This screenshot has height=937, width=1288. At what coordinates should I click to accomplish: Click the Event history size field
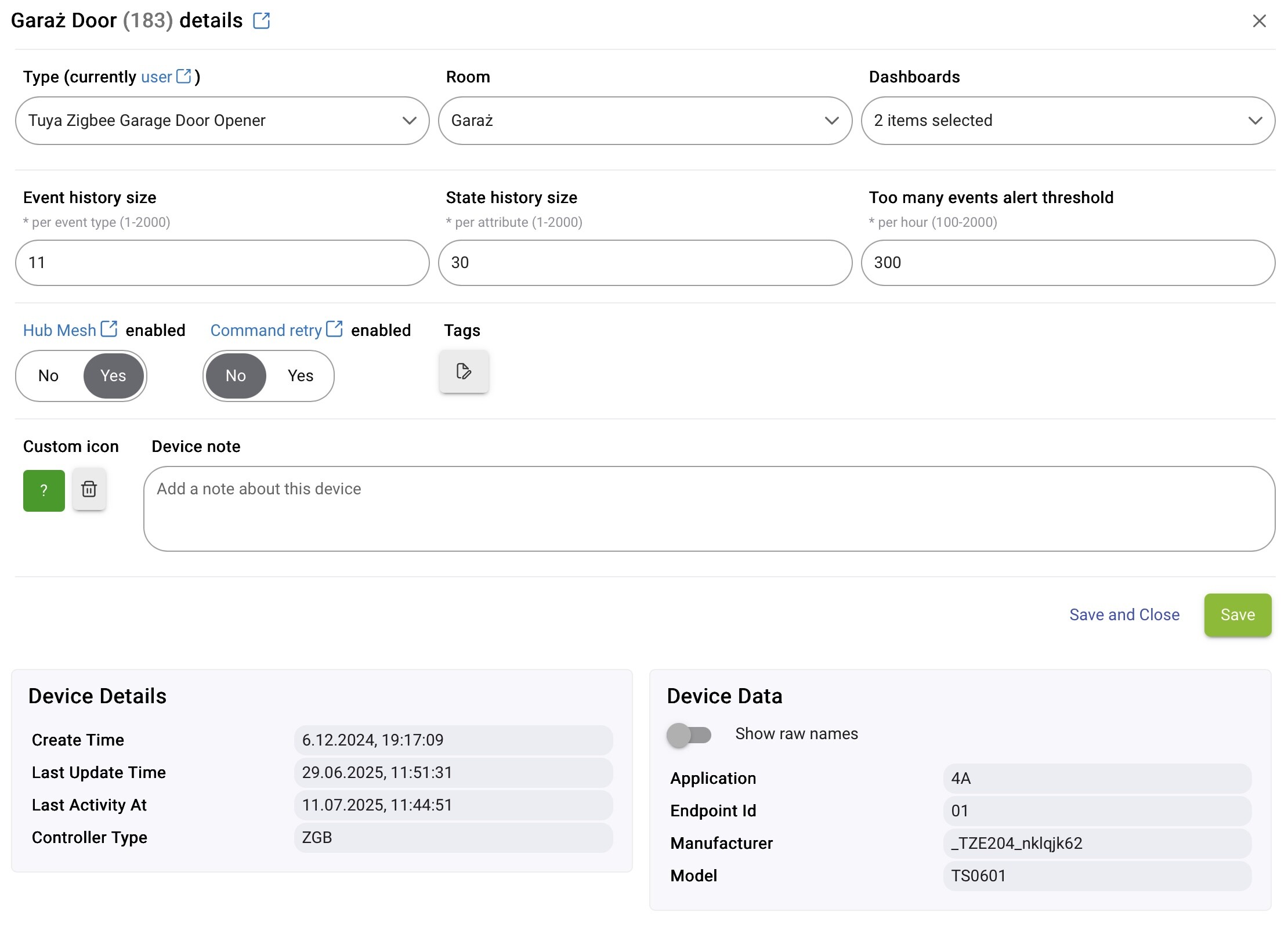point(222,263)
